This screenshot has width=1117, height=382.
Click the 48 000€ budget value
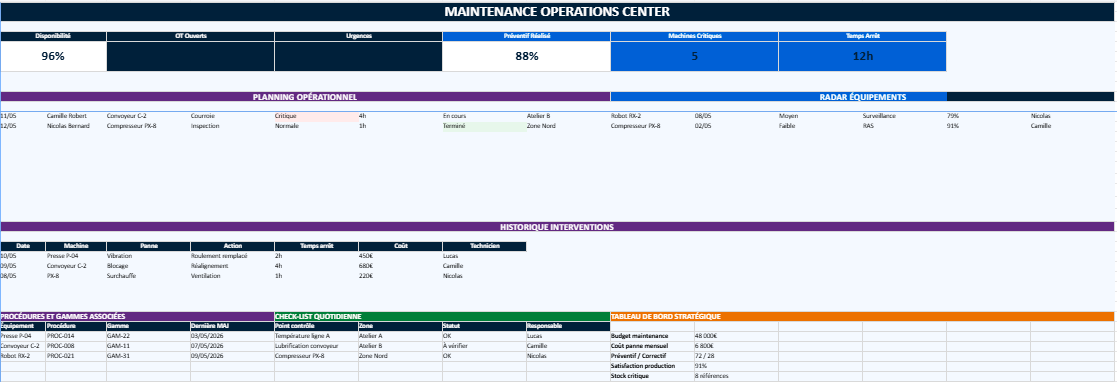click(x=737, y=336)
